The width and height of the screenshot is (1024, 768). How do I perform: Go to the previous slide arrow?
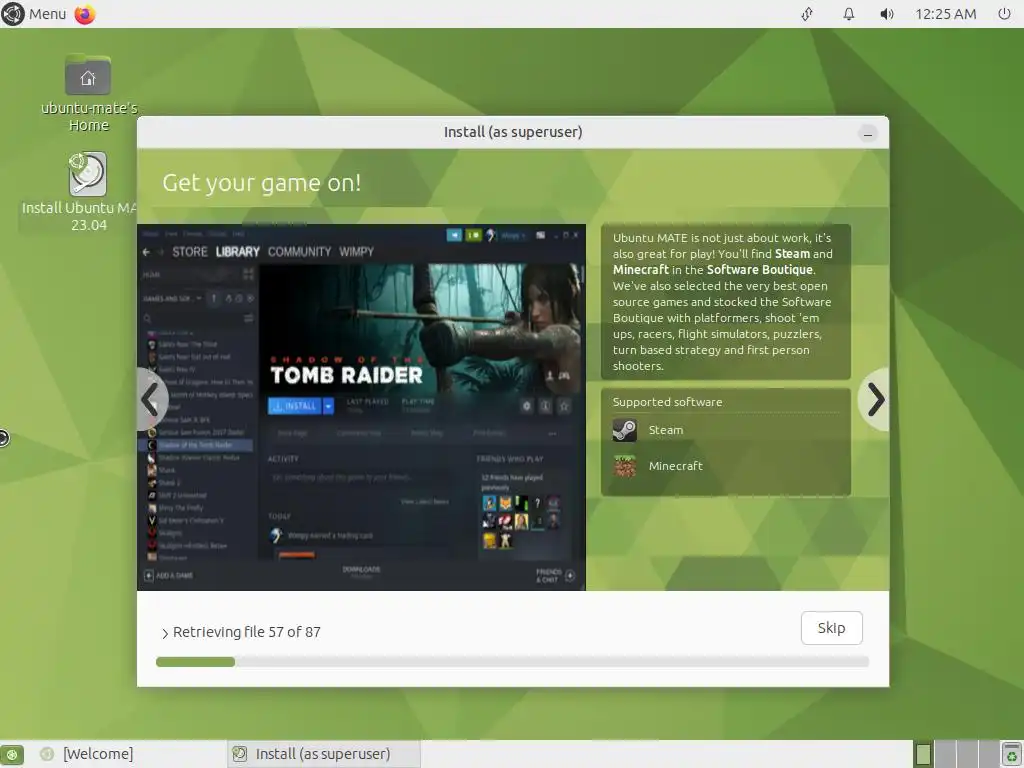pos(151,399)
